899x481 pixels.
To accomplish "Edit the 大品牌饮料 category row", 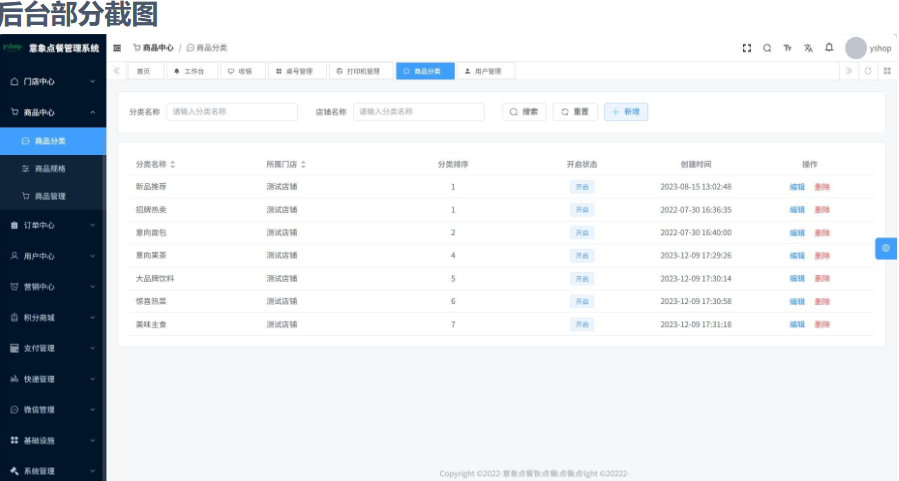I will point(797,279).
